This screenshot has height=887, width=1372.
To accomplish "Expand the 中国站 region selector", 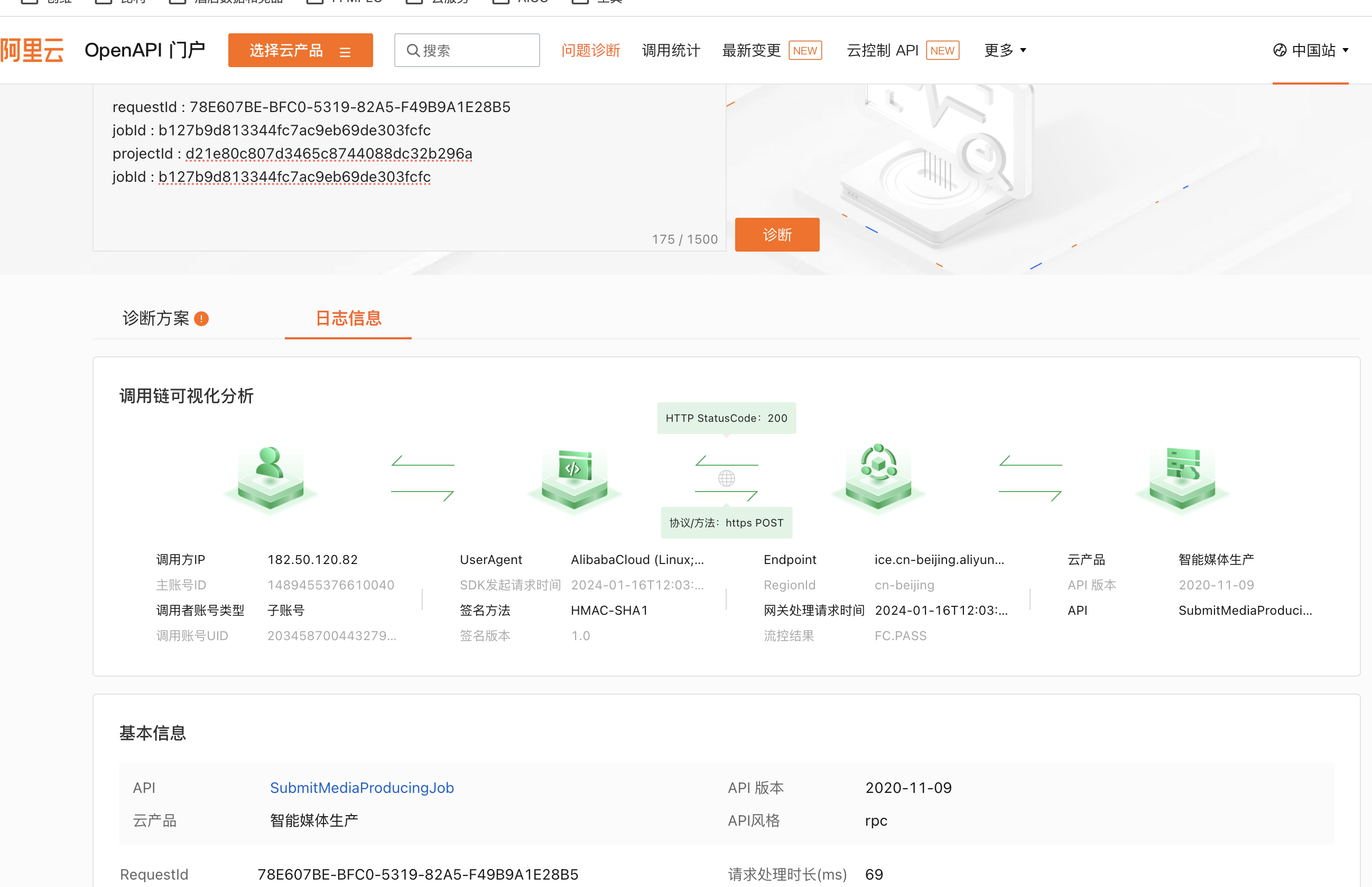I will (x=1310, y=51).
